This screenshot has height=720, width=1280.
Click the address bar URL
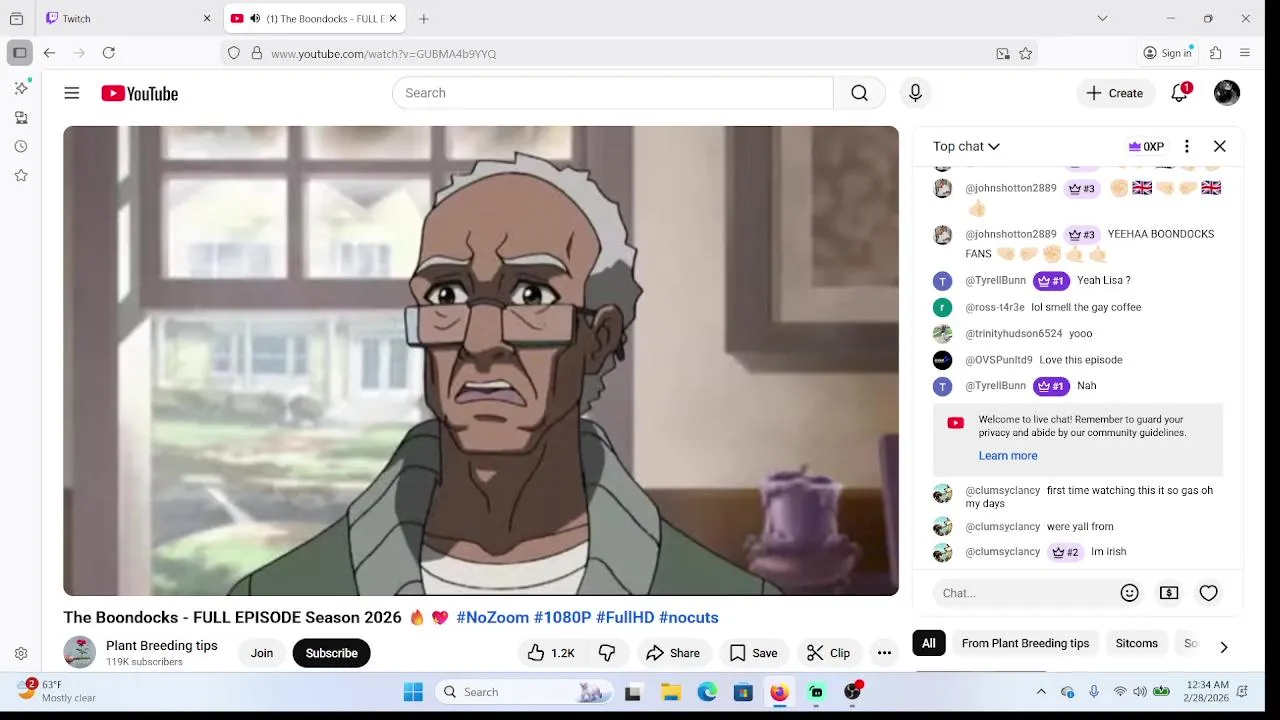point(383,54)
